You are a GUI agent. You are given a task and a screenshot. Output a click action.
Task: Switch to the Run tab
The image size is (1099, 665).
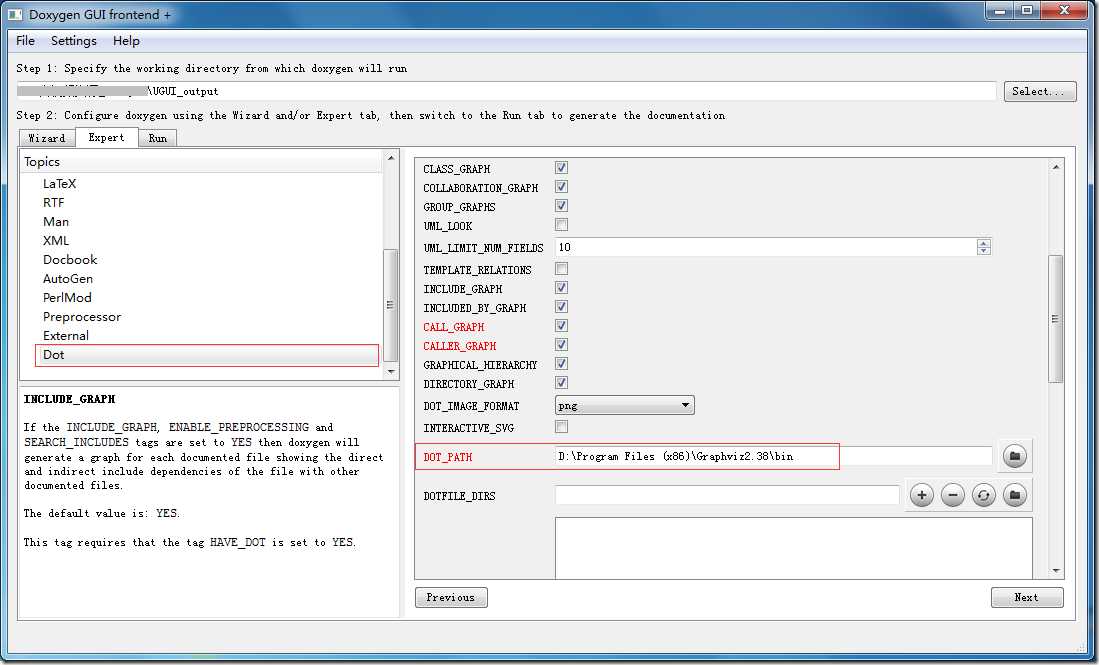coord(158,138)
